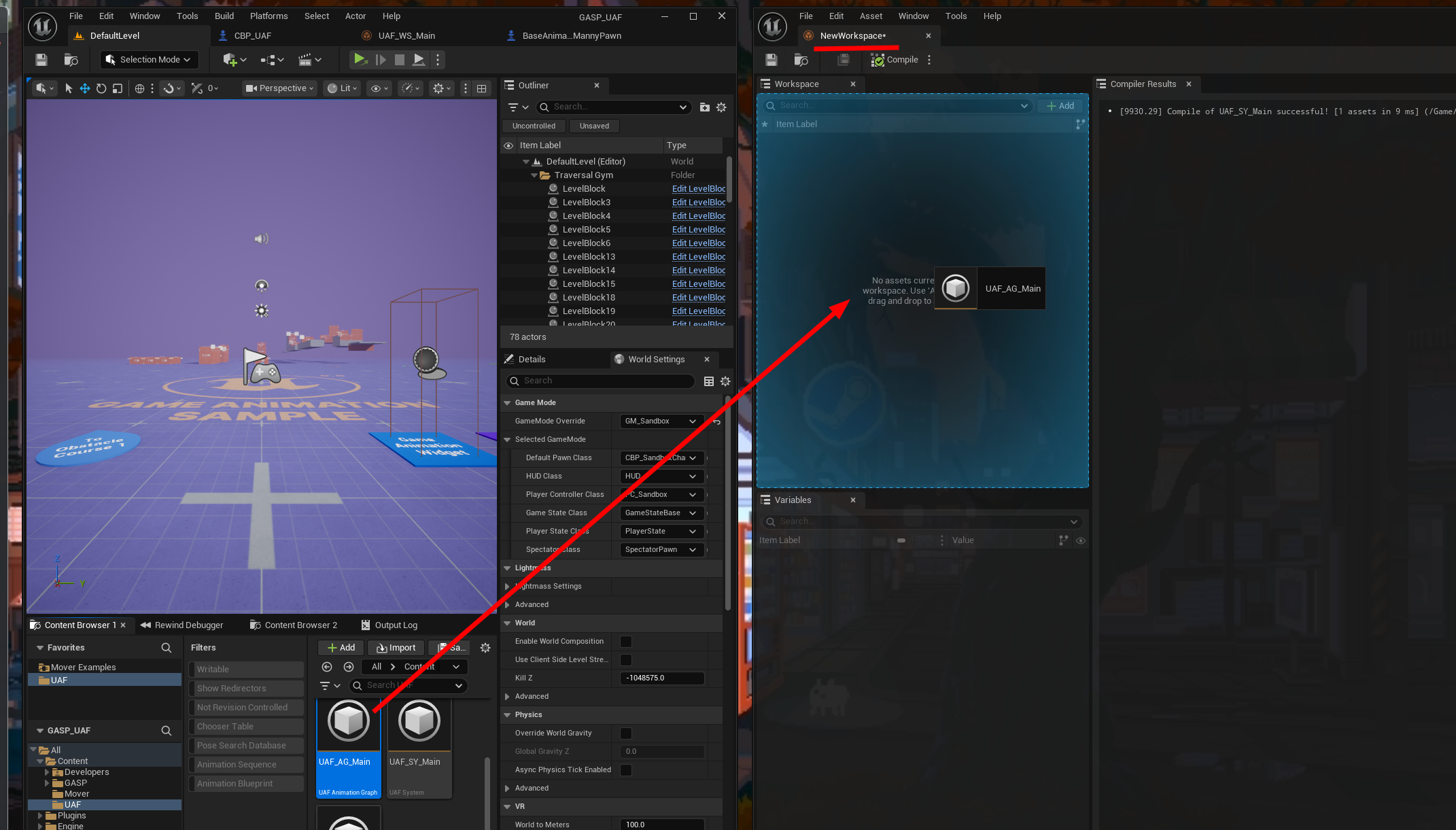
Task: Click Content Browser settings gear
Action: coord(485,648)
